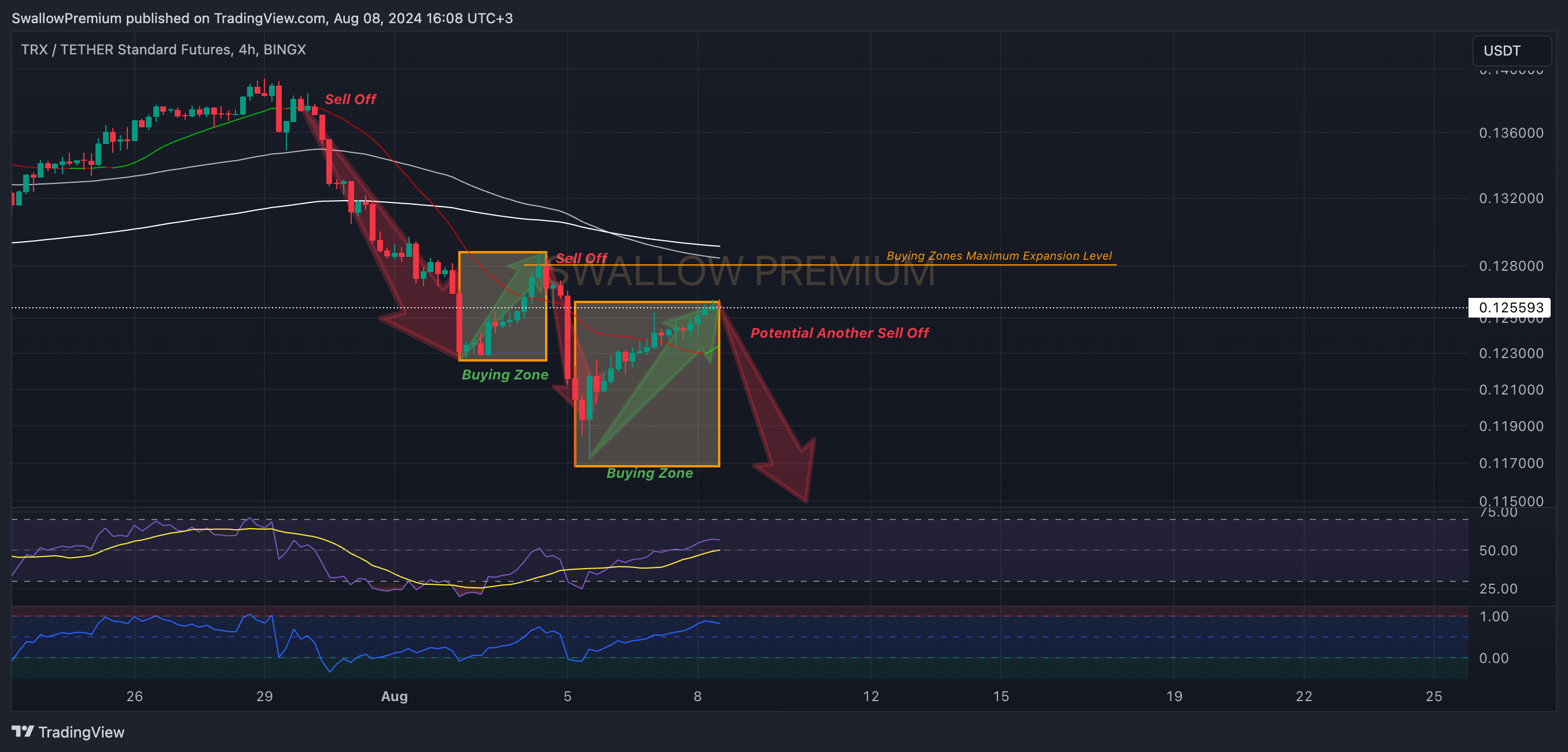Click the 1.00 oscillator scale label
1568x752 pixels.
(x=1495, y=616)
